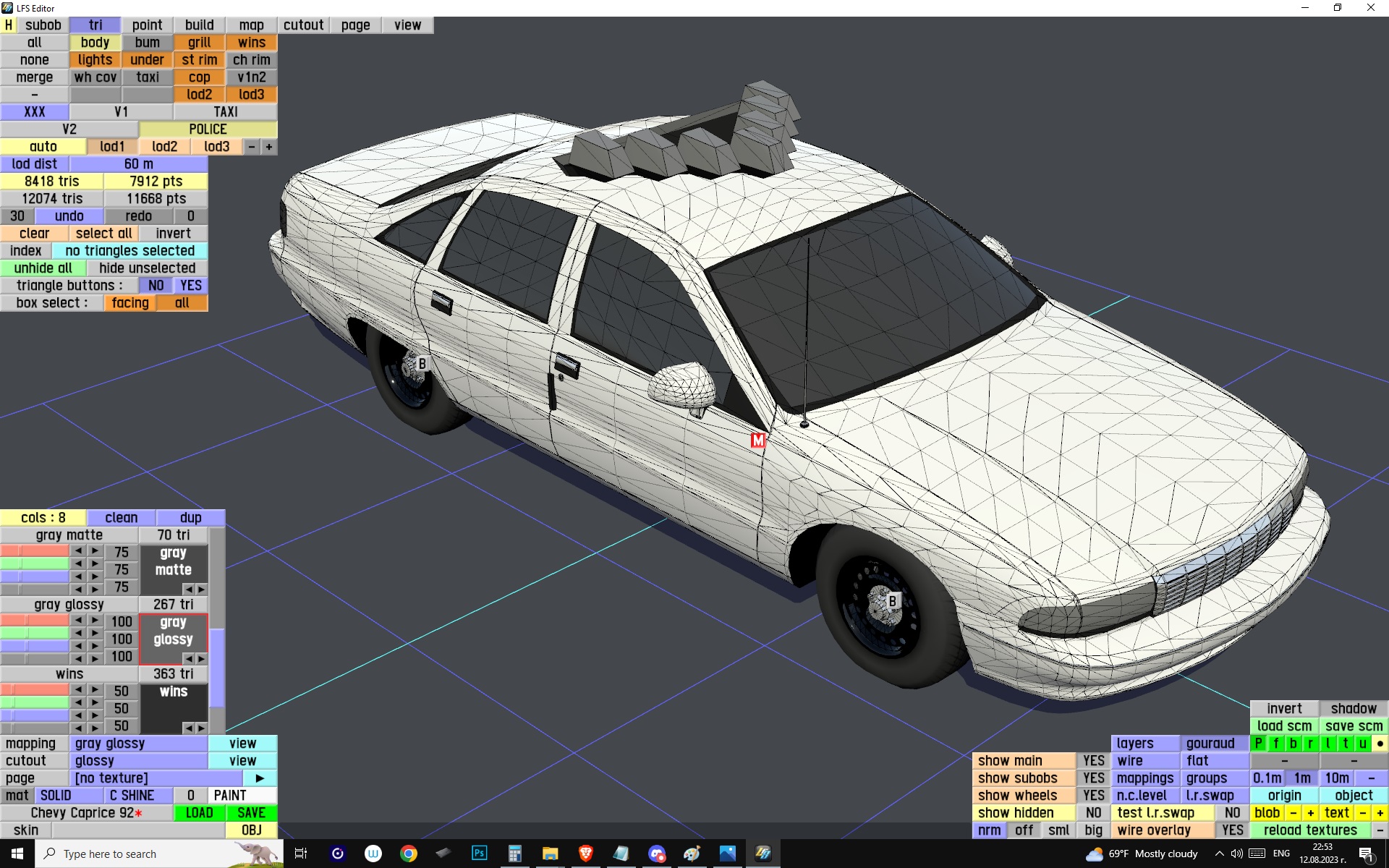
Task: Toggle wire overlay YES button
Action: point(1232,830)
